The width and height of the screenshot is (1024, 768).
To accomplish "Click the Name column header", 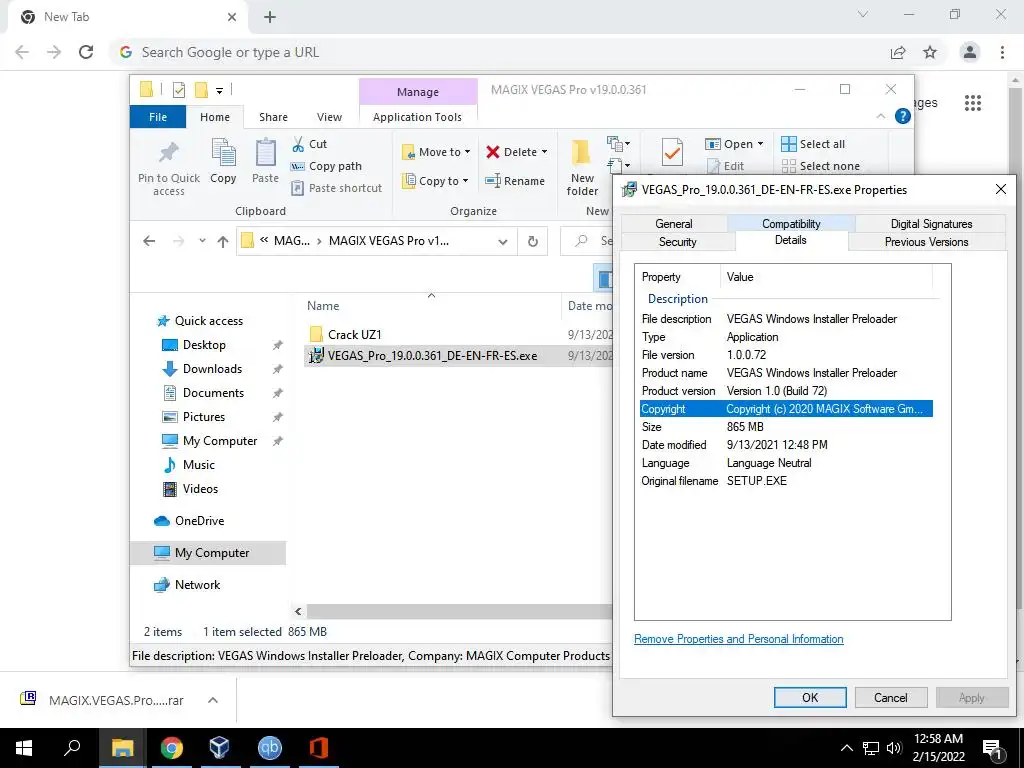I will point(323,306).
